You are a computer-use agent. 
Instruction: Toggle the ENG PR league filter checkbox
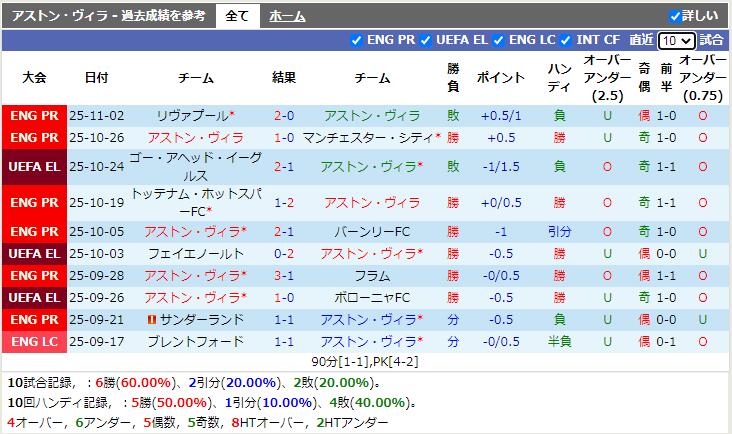pos(358,40)
